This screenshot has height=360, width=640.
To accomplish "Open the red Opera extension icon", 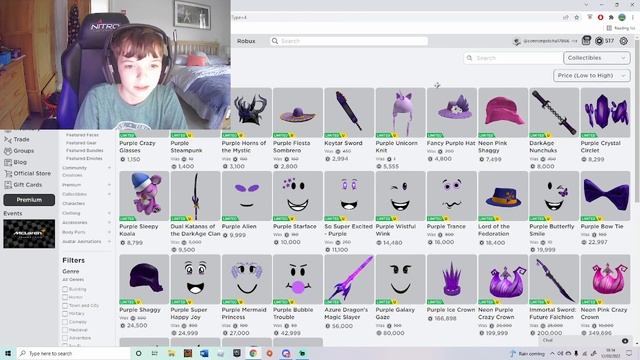I will pos(600,18).
